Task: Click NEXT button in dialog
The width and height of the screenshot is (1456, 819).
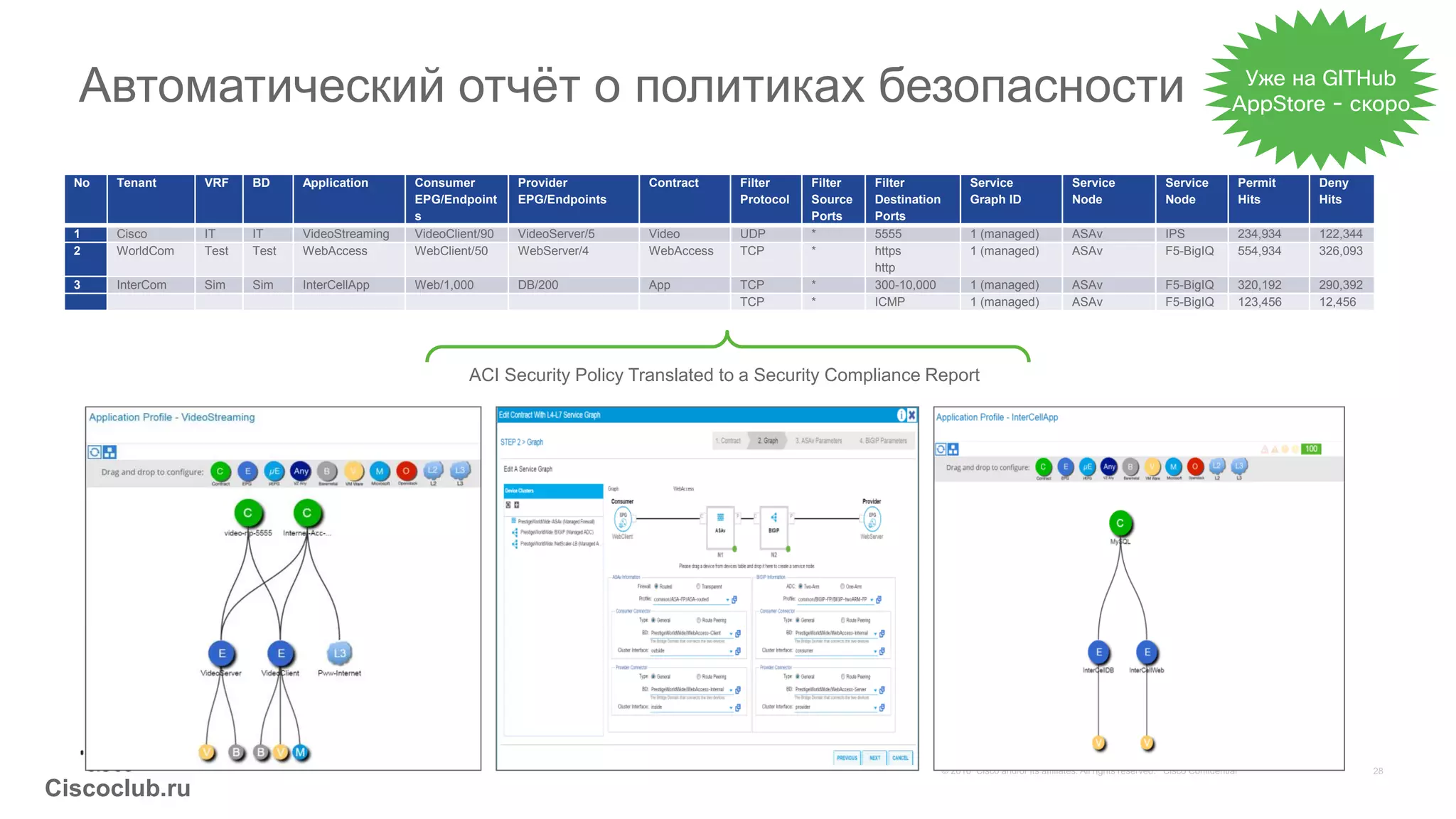Action: [874, 758]
